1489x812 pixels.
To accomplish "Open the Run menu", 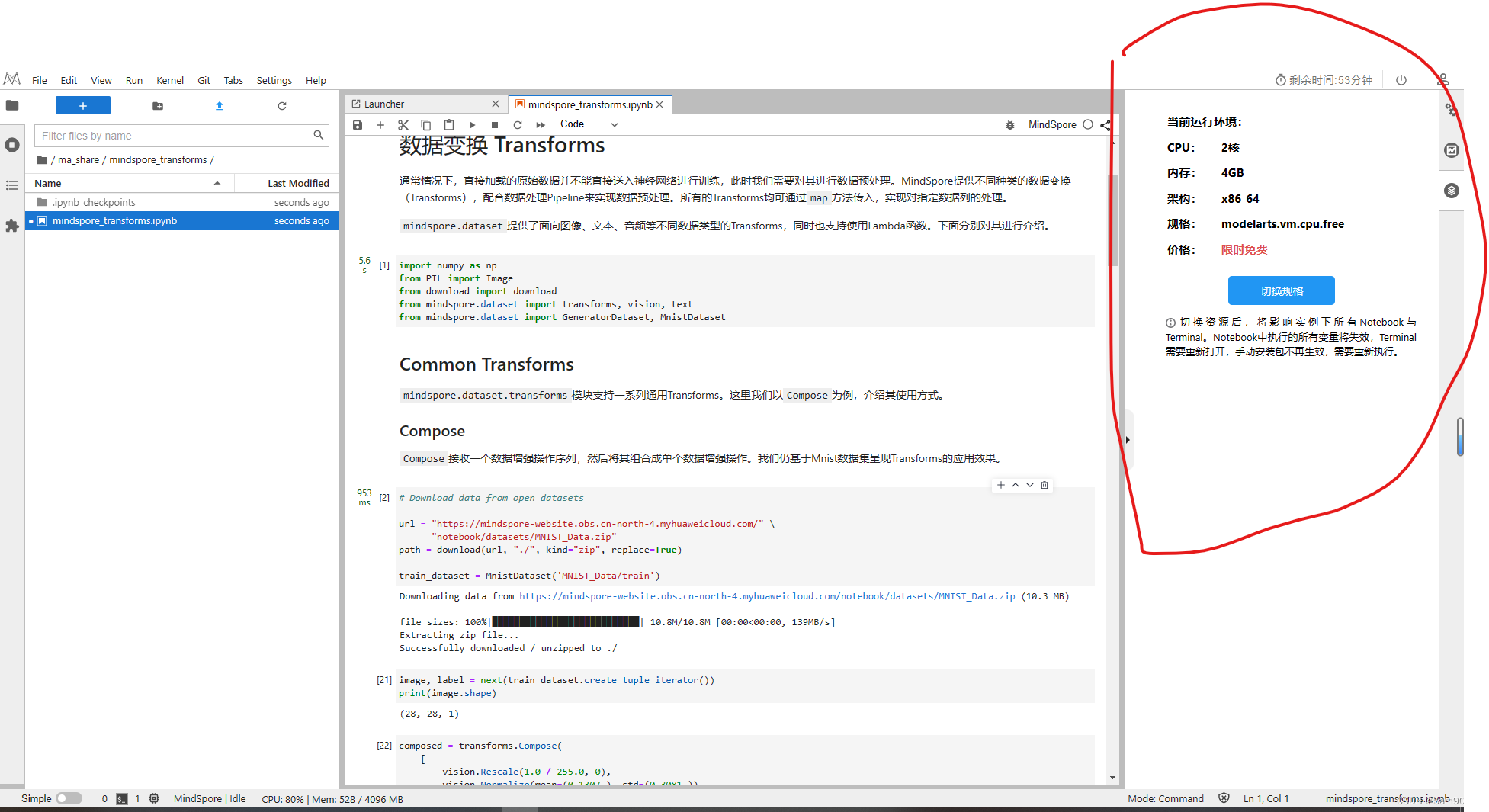I will click(x=134, y=80).
